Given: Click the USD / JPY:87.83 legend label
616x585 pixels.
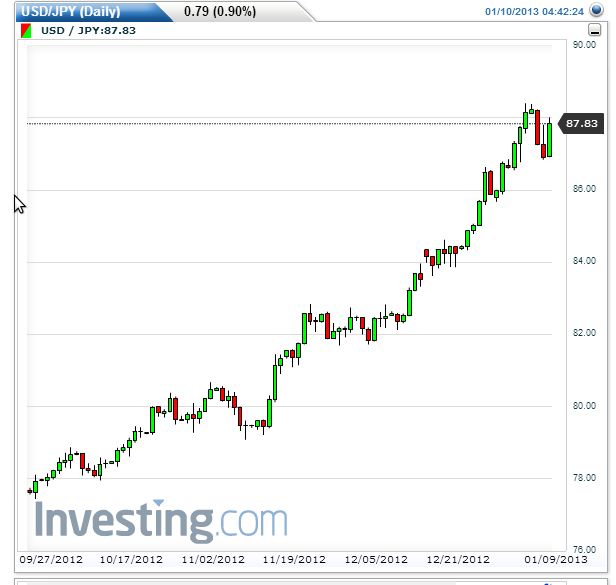Looking at the screenshot, I should click(88, 31).
